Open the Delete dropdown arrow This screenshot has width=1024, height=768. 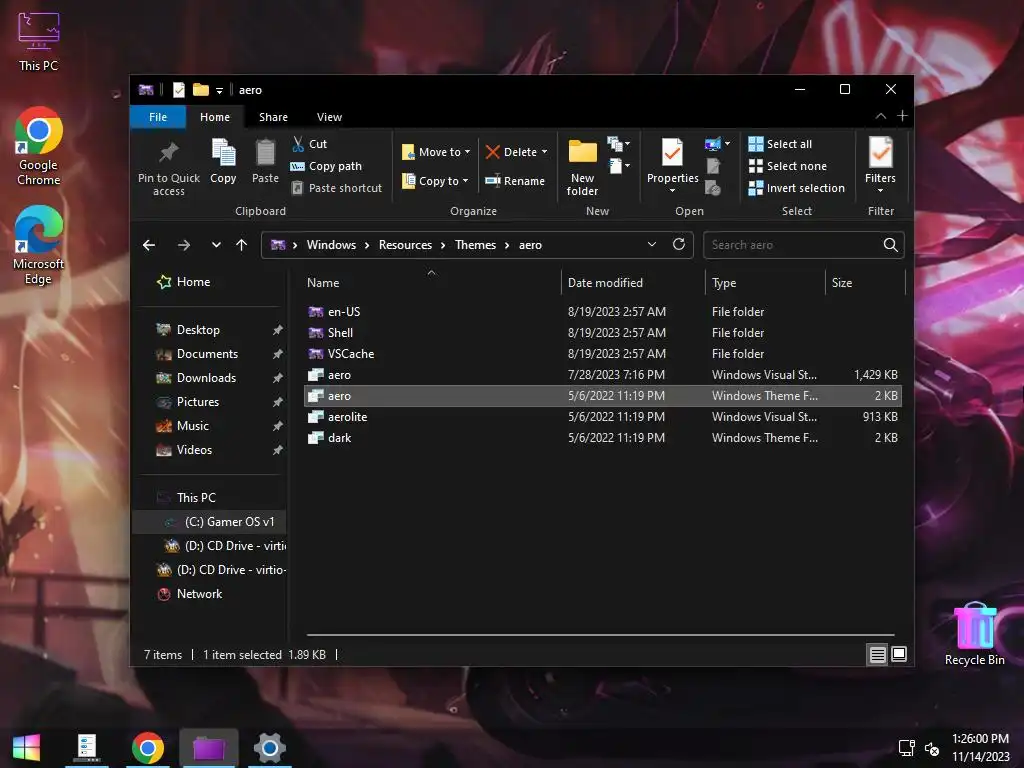tap(545, 152)
